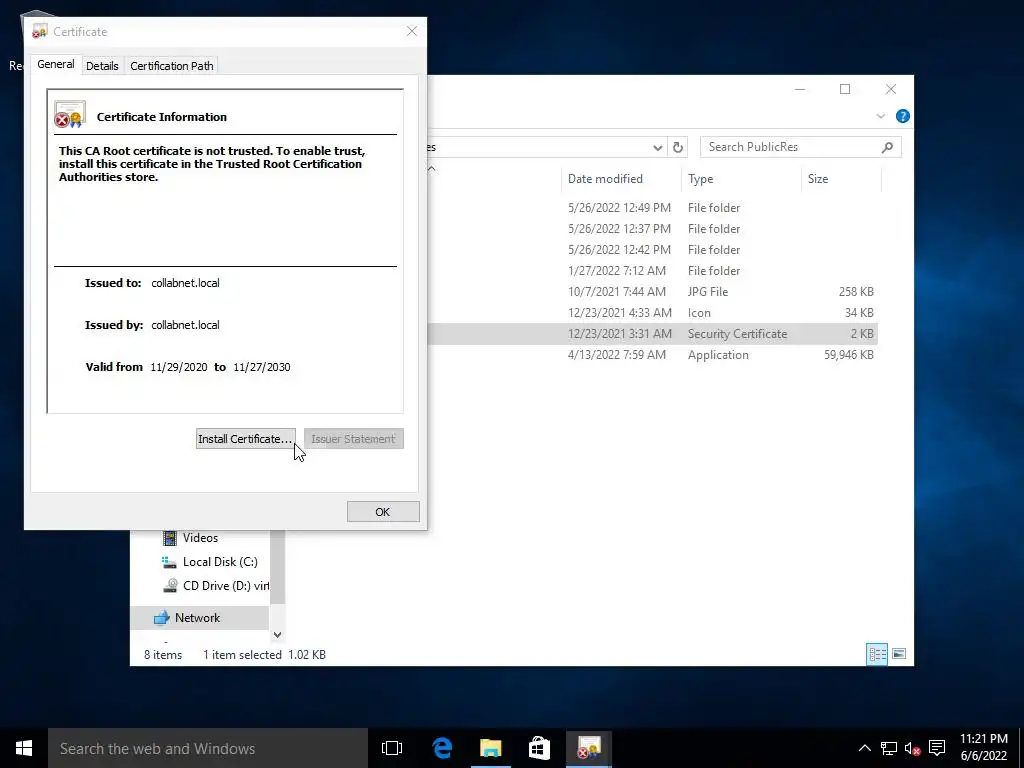The height and width of the screenshot is (768, 1024).
Task: Click OK in the Certificate dialog
Action: pos(383,512)
